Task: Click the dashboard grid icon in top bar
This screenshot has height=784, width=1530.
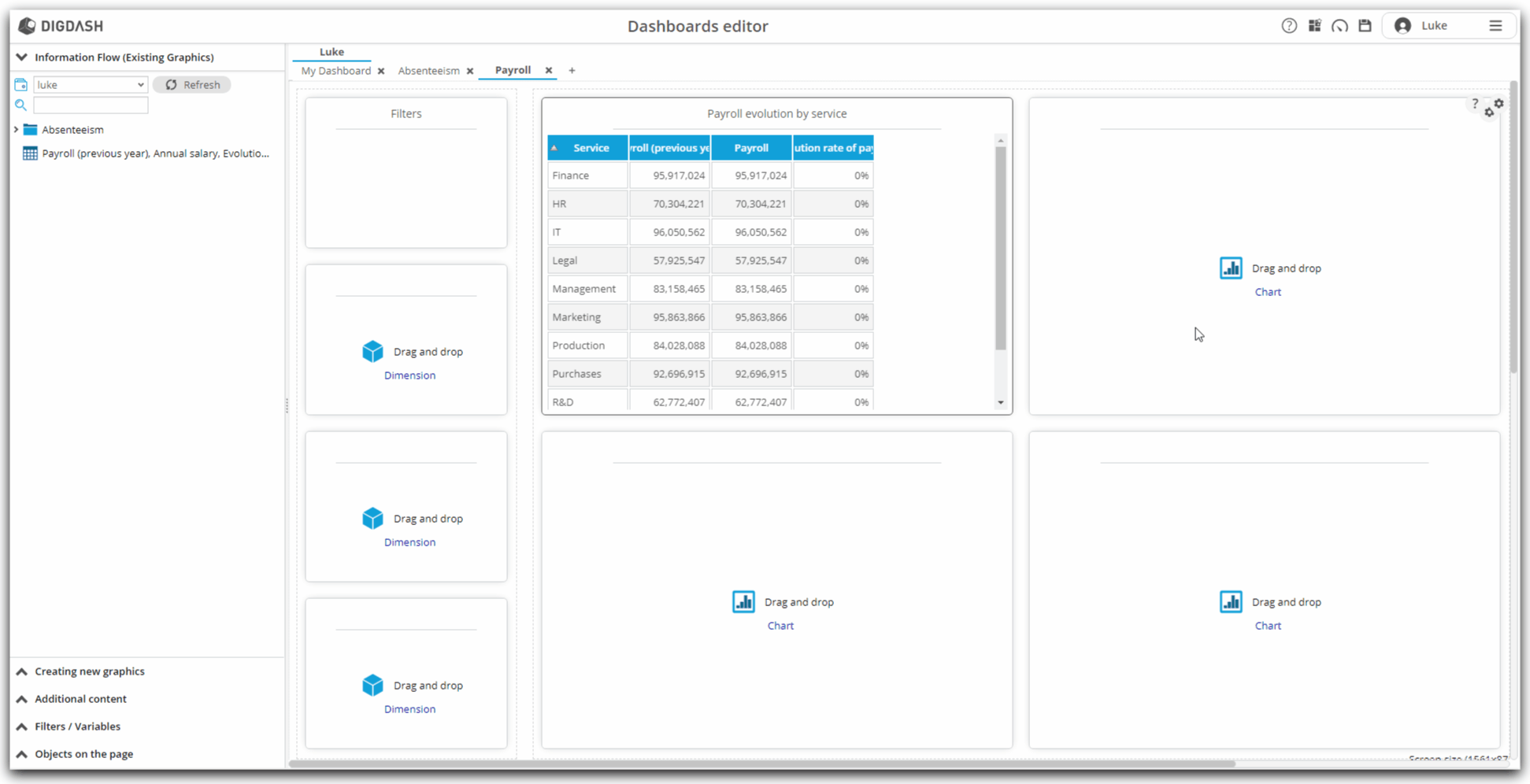Action: (1314, 26)
